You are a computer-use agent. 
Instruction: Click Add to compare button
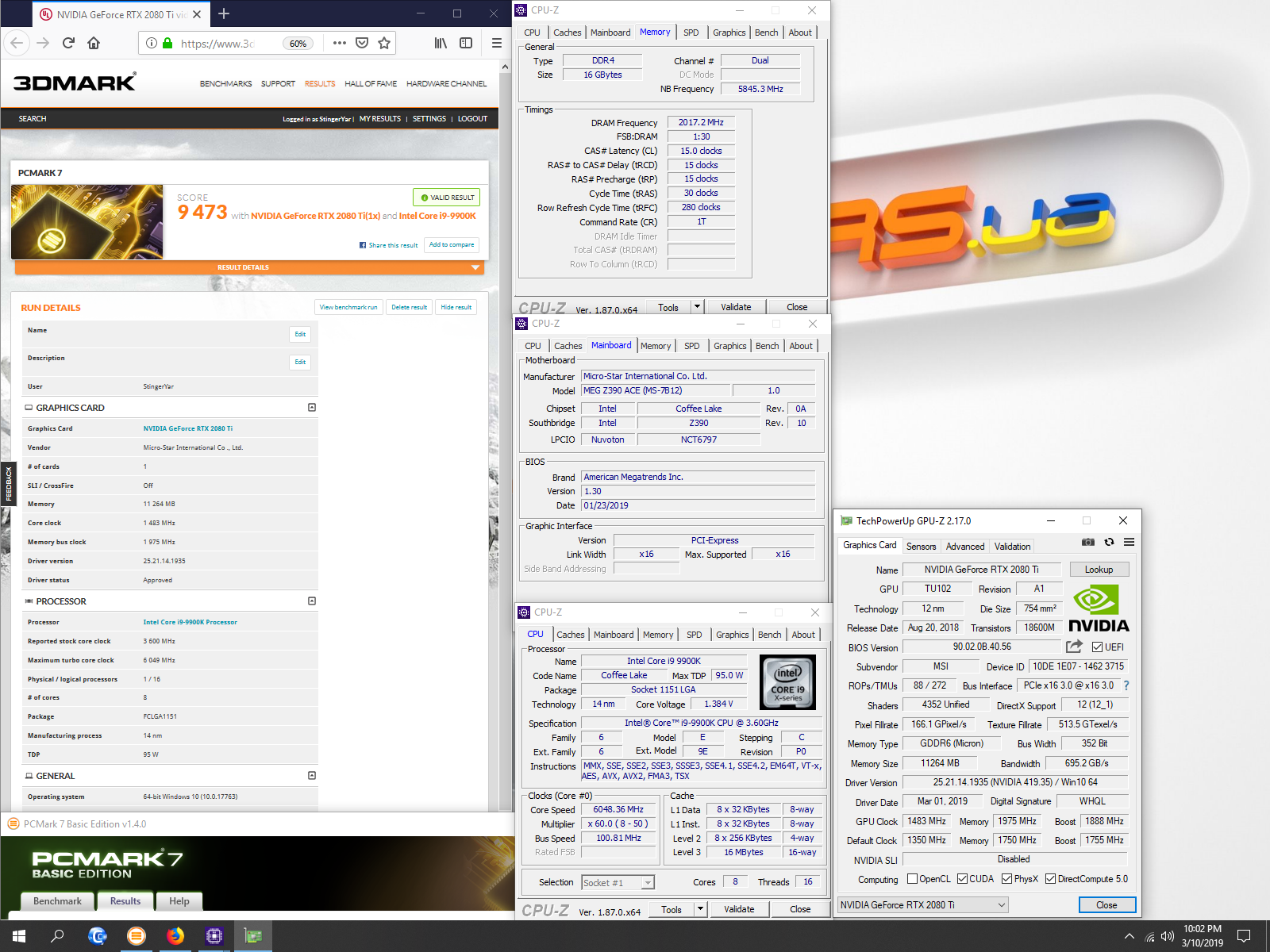click(452, 245)
